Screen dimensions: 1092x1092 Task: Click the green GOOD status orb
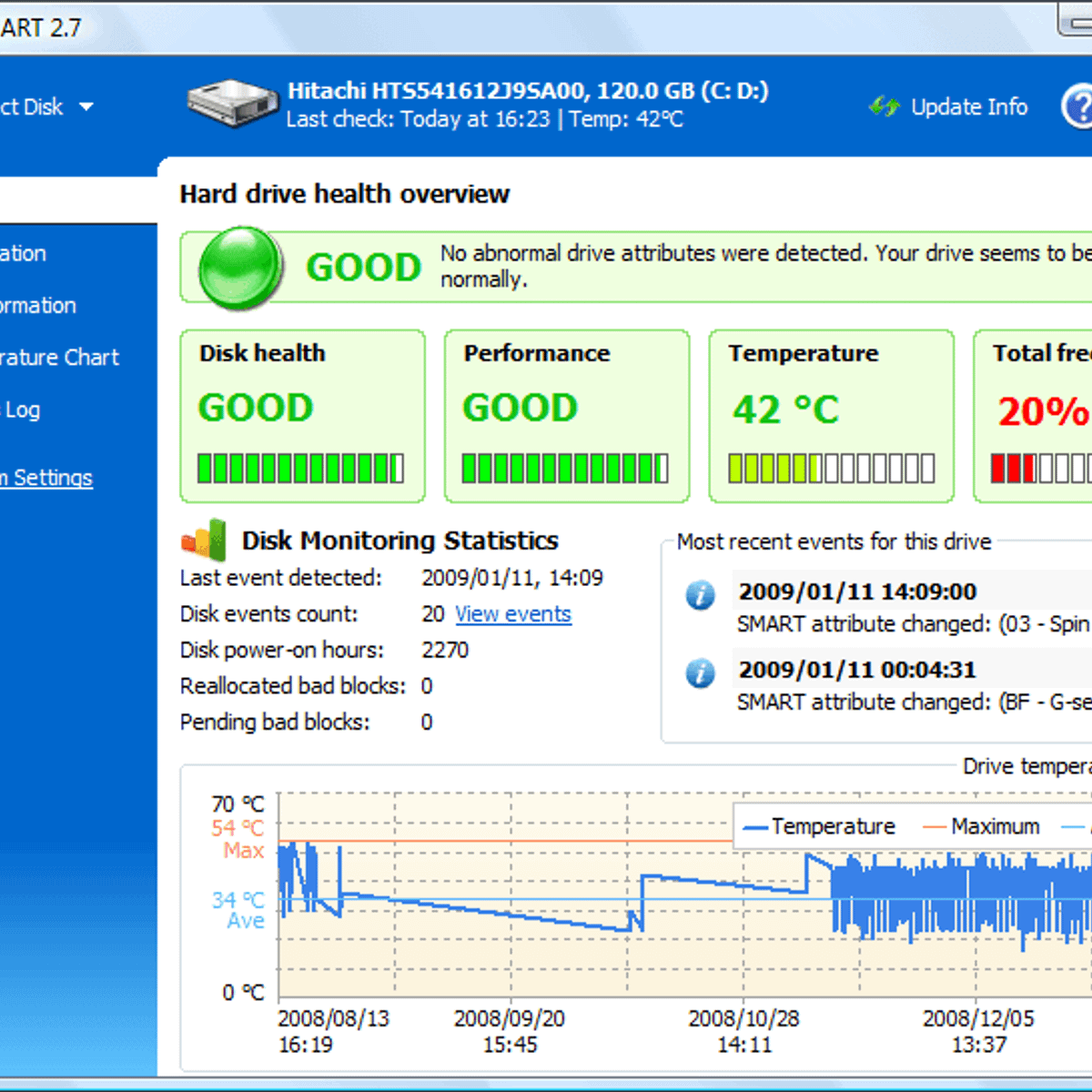tap(241, 268)
